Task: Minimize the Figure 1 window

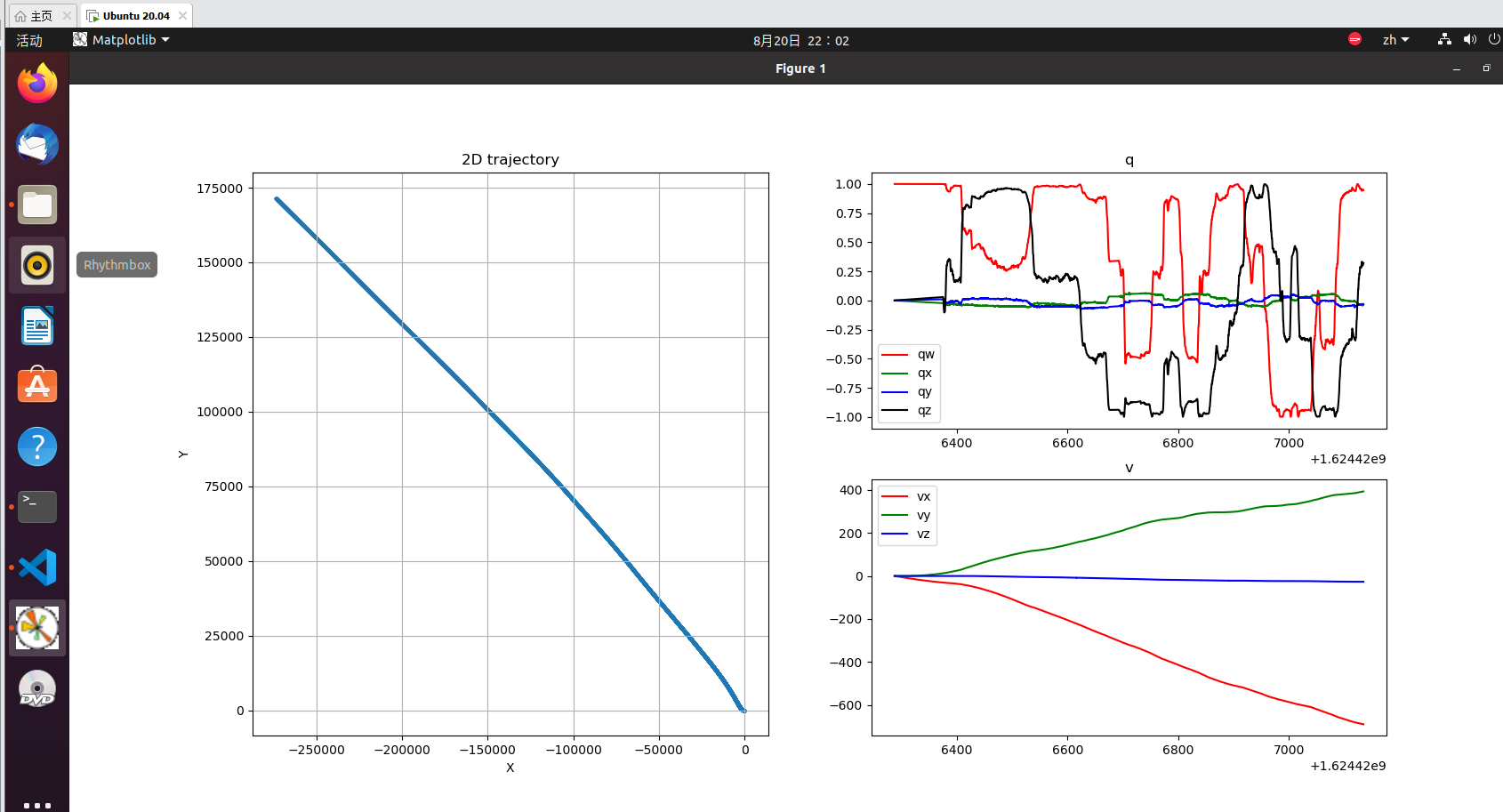Action: (1457, 68)
